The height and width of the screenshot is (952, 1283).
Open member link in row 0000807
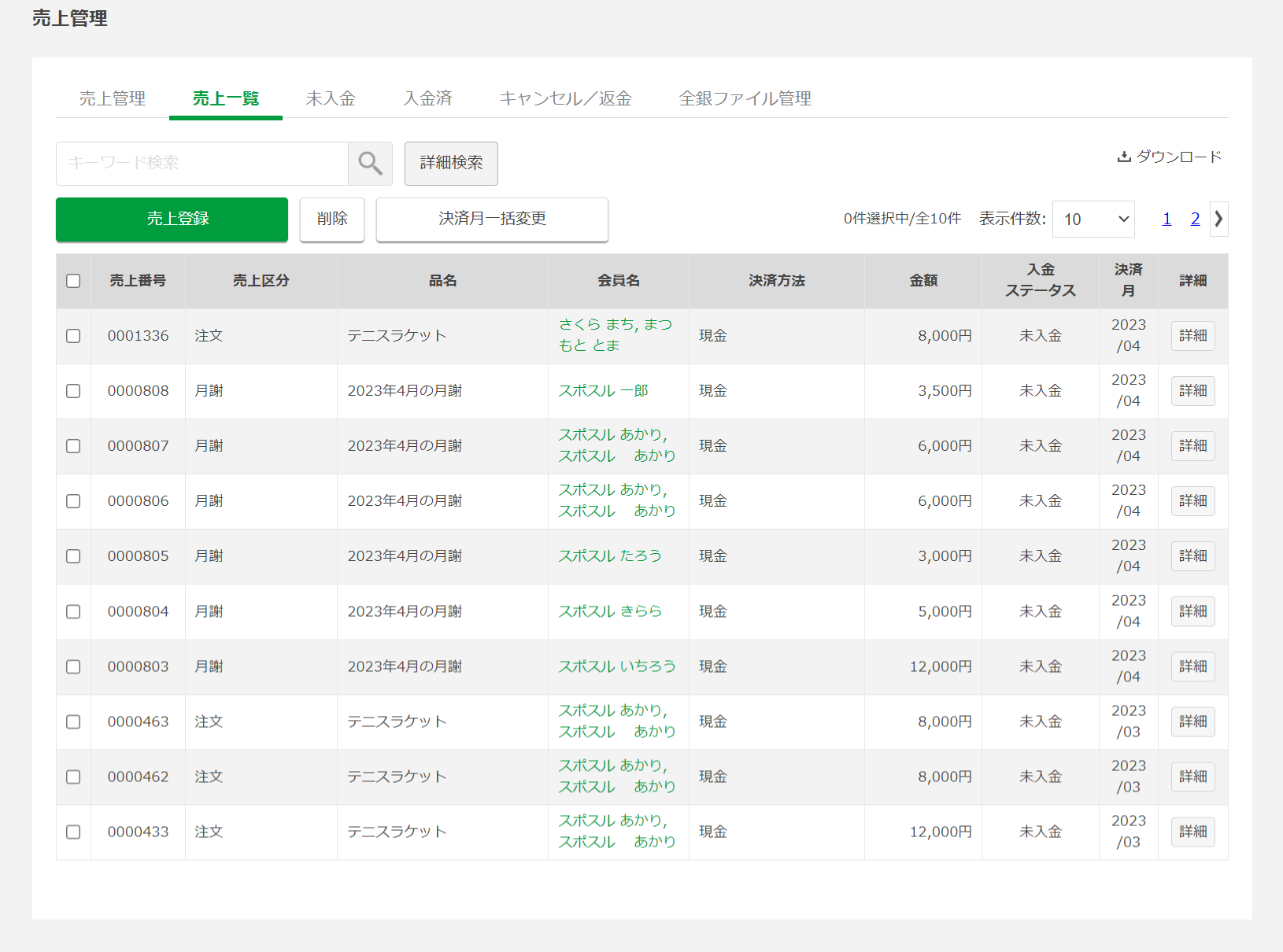(617, 445)
